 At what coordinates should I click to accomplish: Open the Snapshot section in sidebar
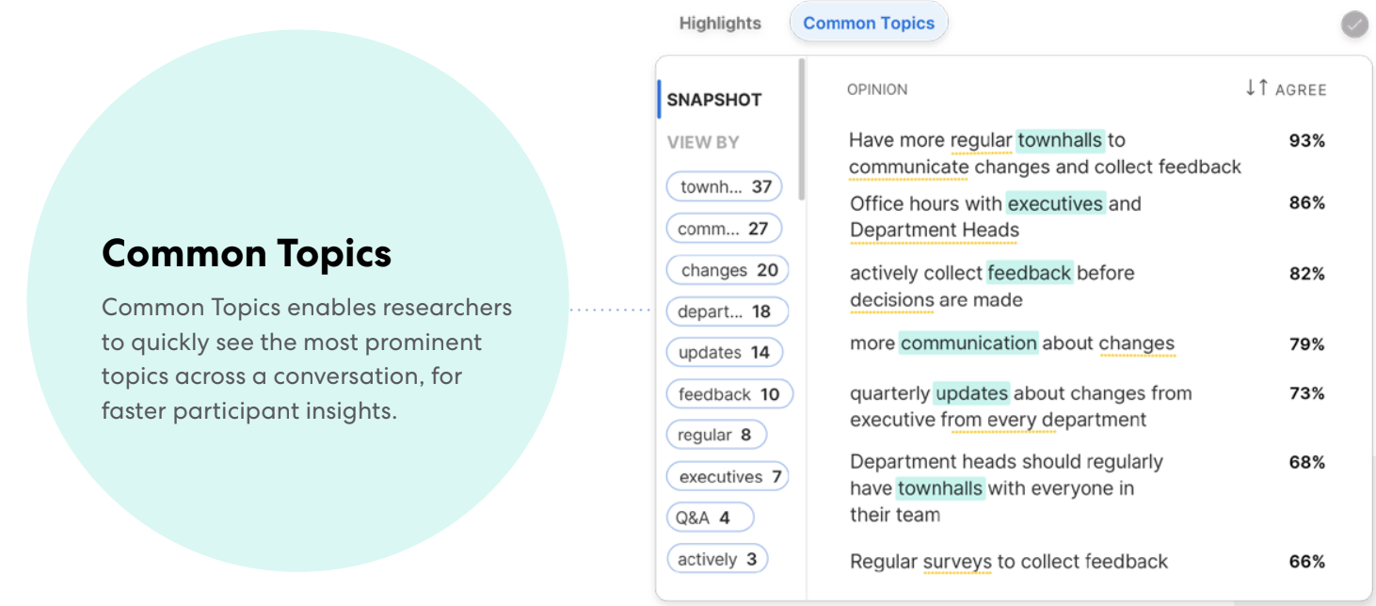click(714, 100)
